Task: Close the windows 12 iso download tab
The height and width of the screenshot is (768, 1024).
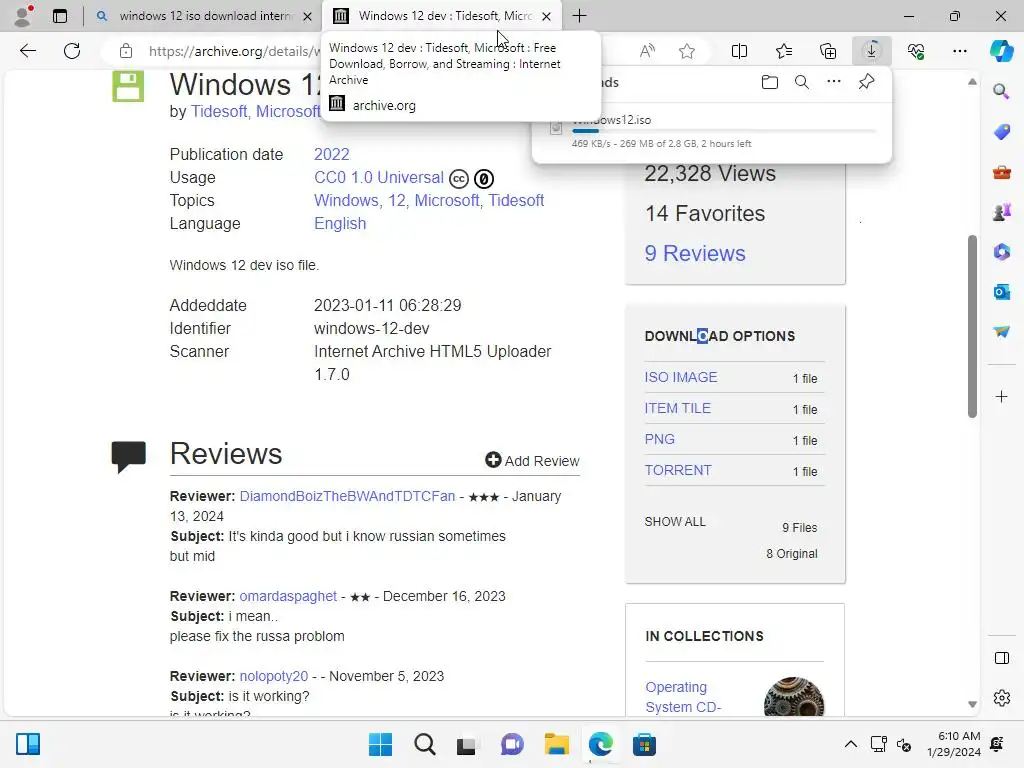Action: pos(307,16)
